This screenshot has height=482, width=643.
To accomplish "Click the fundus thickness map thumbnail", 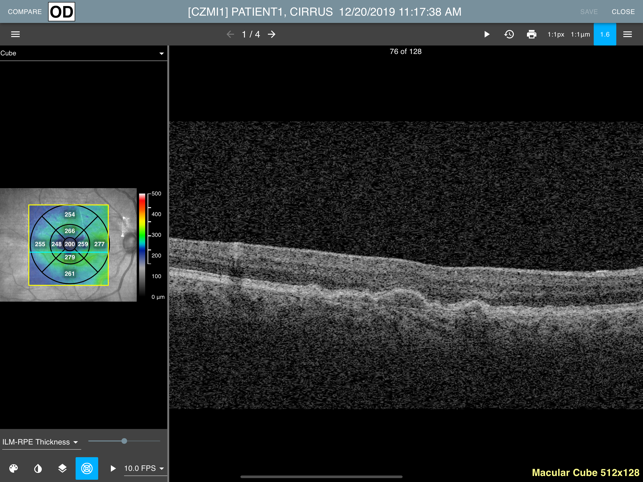I will point(68,245).
